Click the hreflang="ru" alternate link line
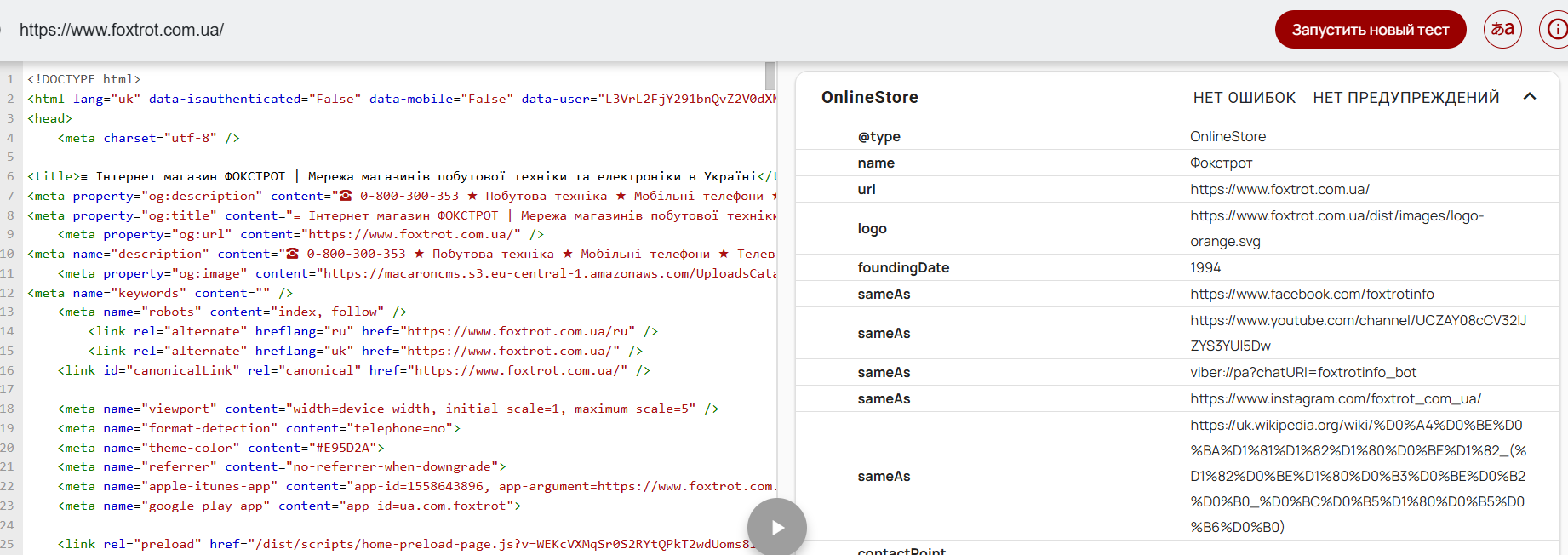This screenshot has width=1568, height=555. (x=374, y=331)
